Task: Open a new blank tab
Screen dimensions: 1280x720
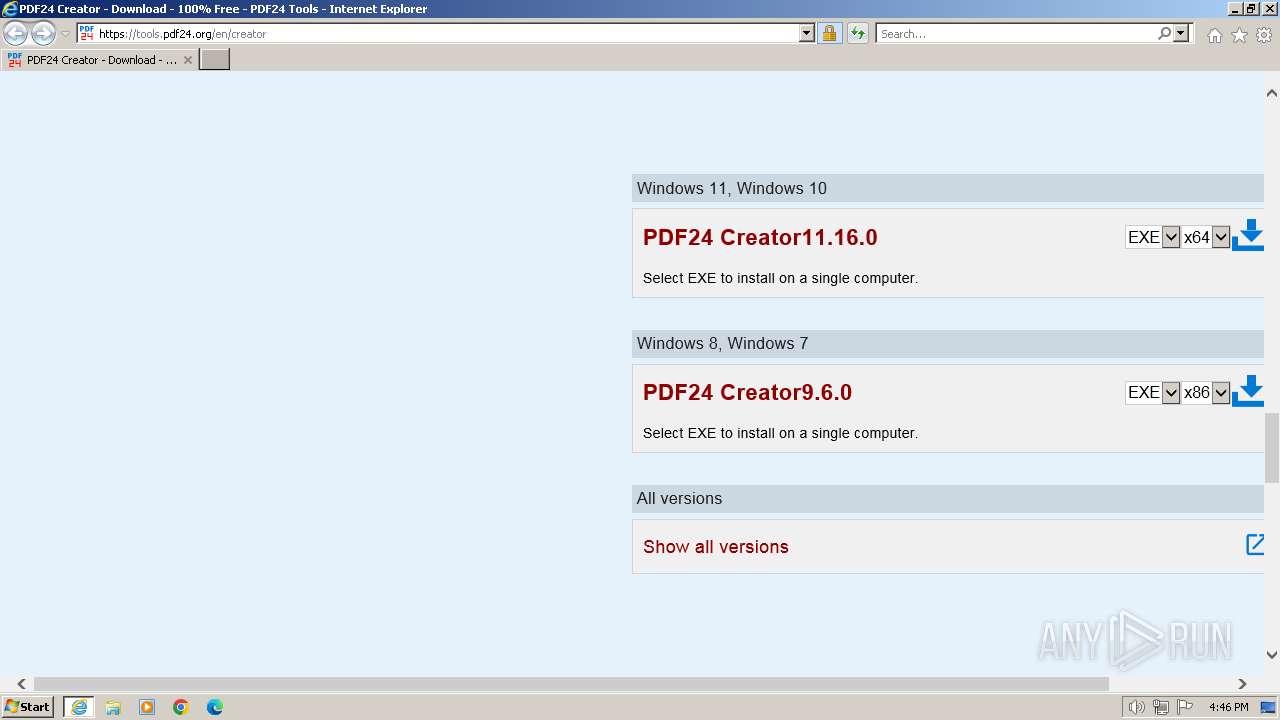Action: coord(215,60)
